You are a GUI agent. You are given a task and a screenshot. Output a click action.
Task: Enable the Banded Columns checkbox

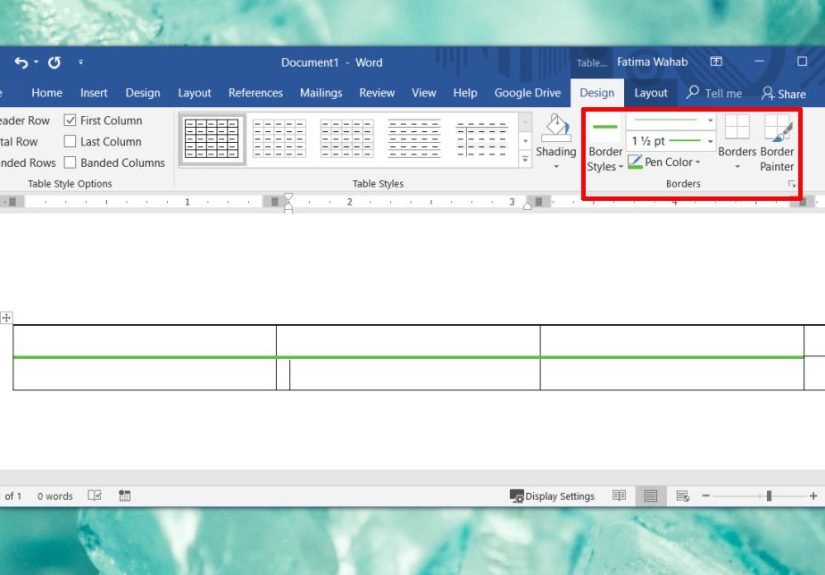pos(70,163)
